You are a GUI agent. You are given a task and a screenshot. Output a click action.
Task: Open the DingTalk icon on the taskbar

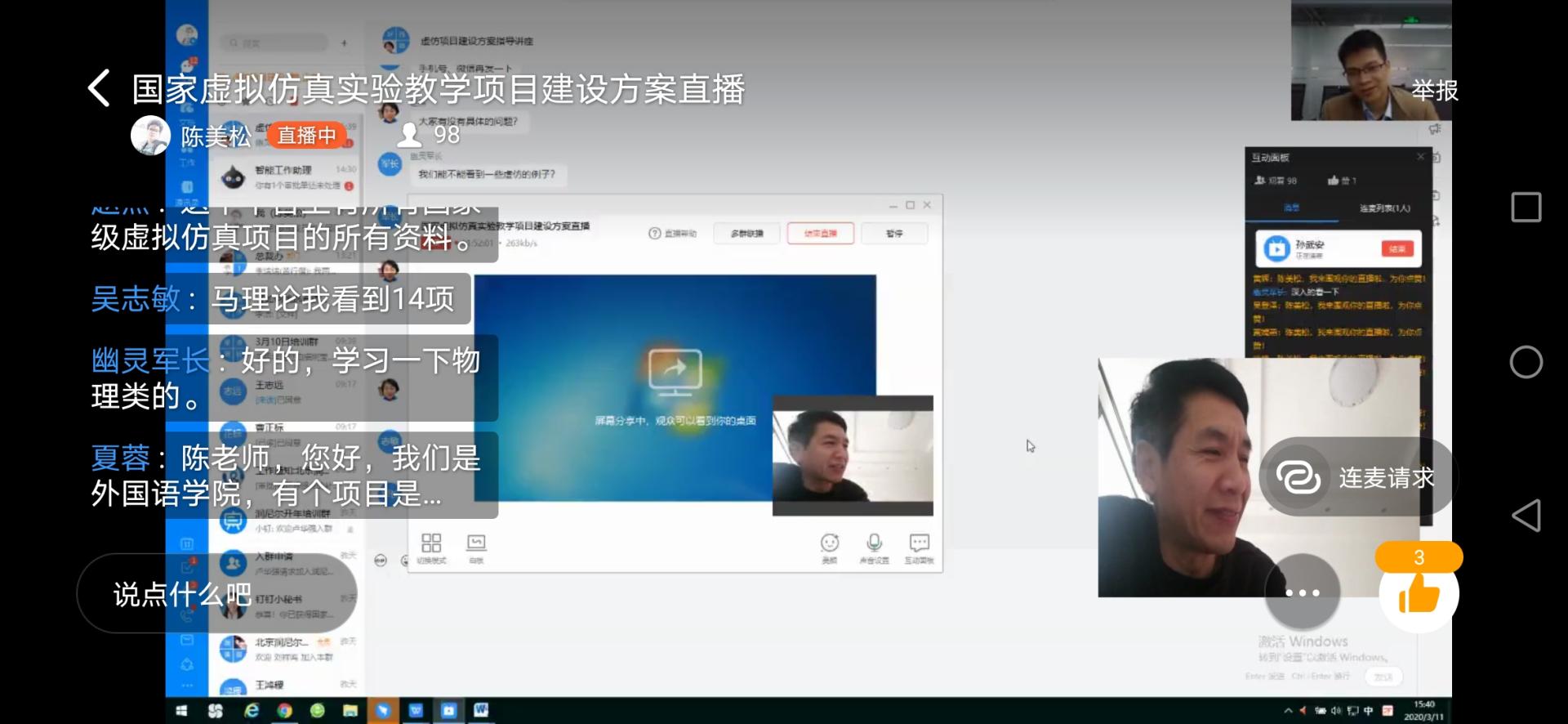point(383,710)
